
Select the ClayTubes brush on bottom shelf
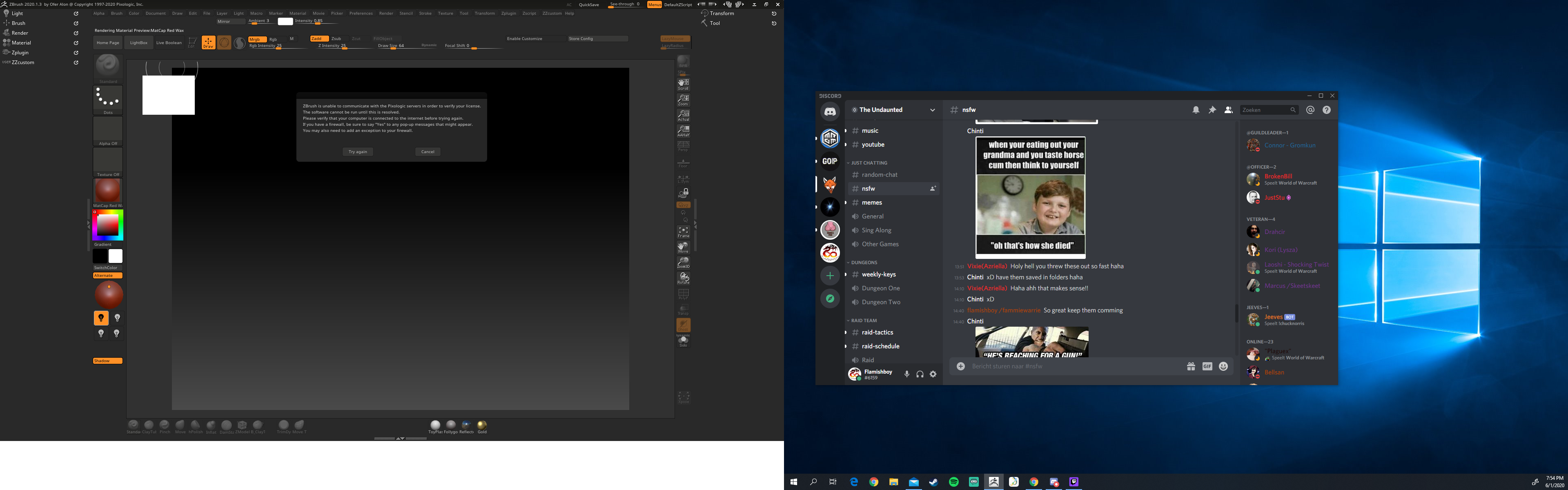point(149,427)
